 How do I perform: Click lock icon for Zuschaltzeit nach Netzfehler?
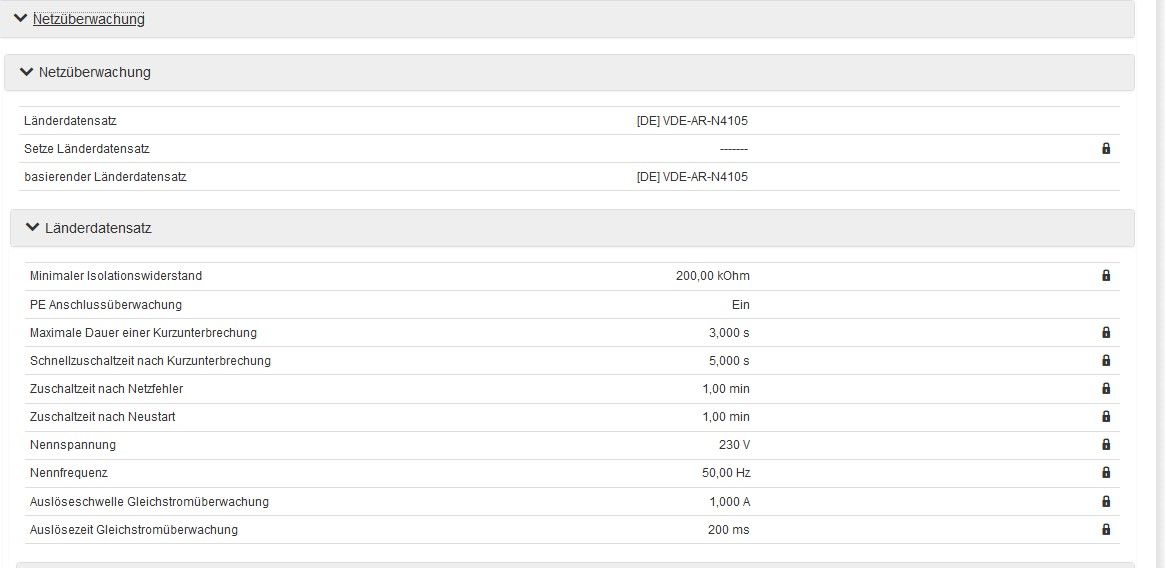(1106, 389)
